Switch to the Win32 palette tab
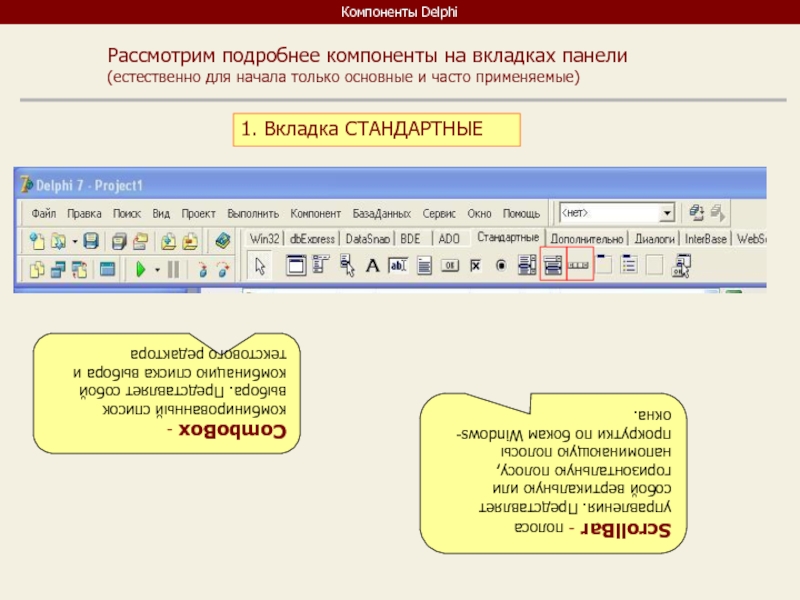Viewport: 800px width, 600px height. [x=264, y=238]
